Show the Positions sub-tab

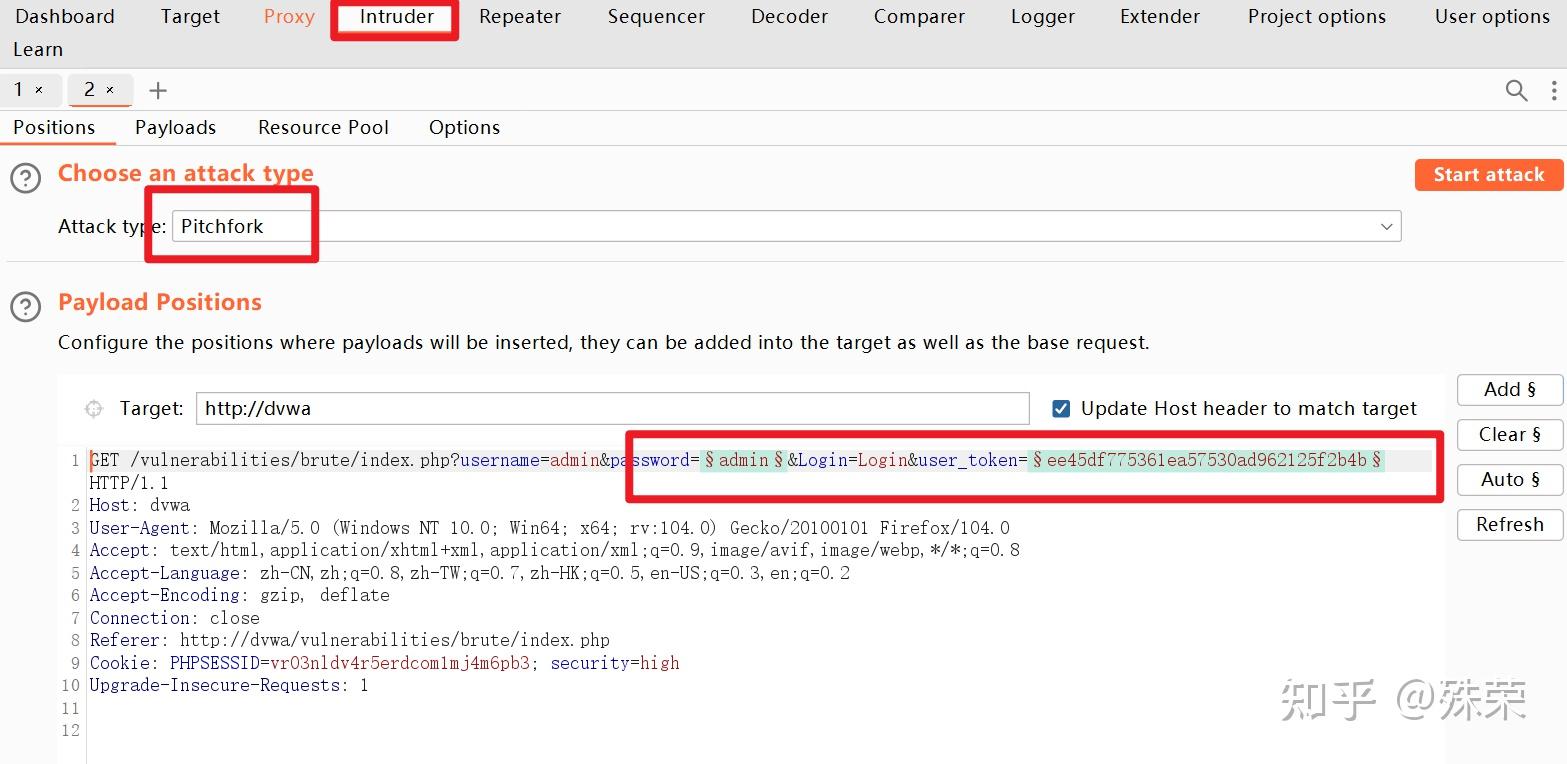click(x=54, y=127)
